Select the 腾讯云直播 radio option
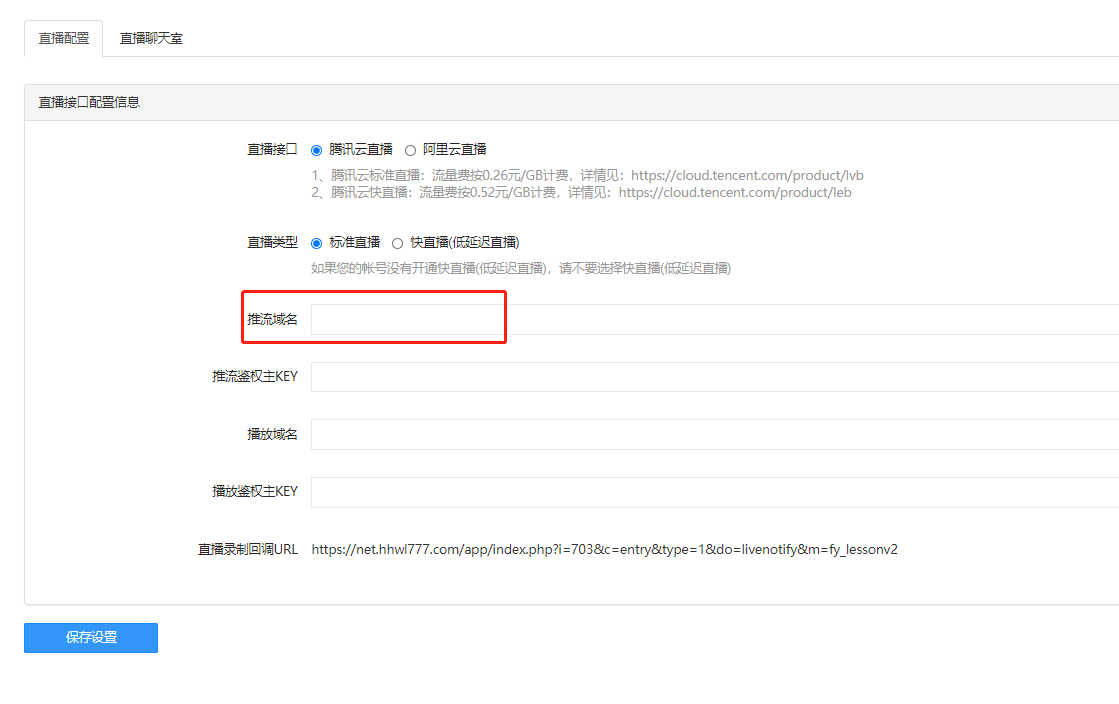The height and width of the screenshot is (704, 1119). [316, 151]
